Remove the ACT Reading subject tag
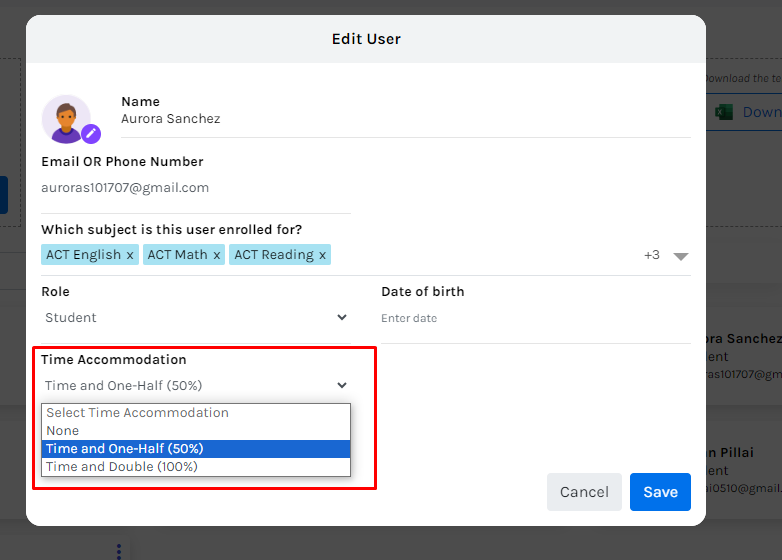 pos(322,255)
